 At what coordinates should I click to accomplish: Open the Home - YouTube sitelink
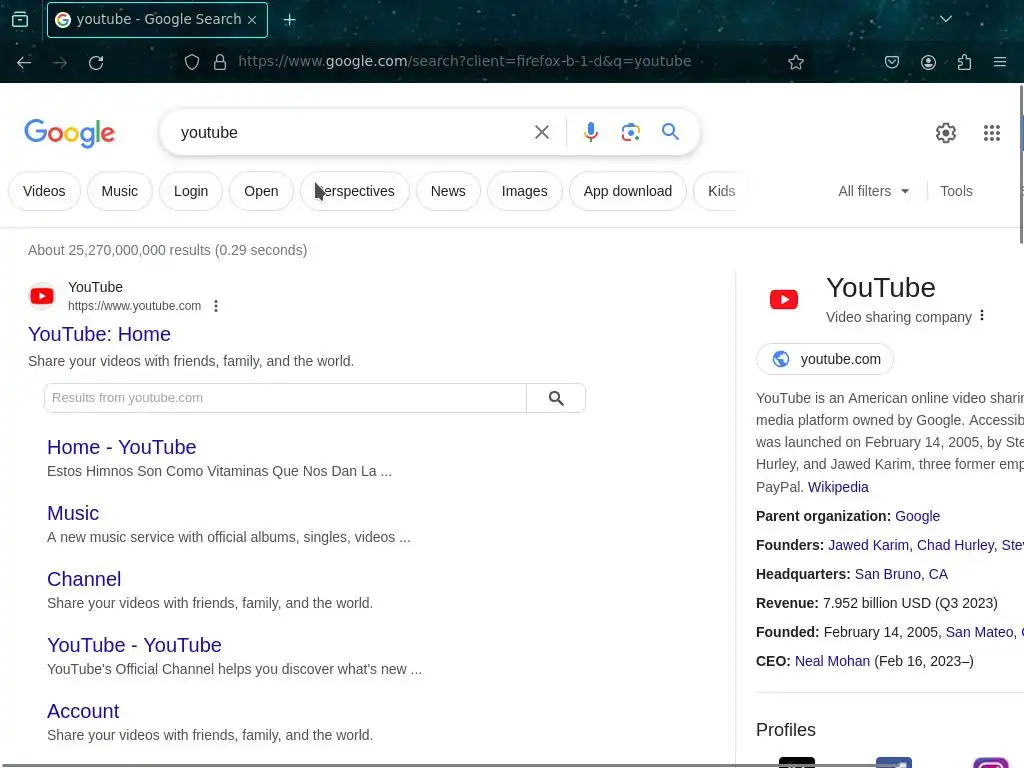[121, 447]
